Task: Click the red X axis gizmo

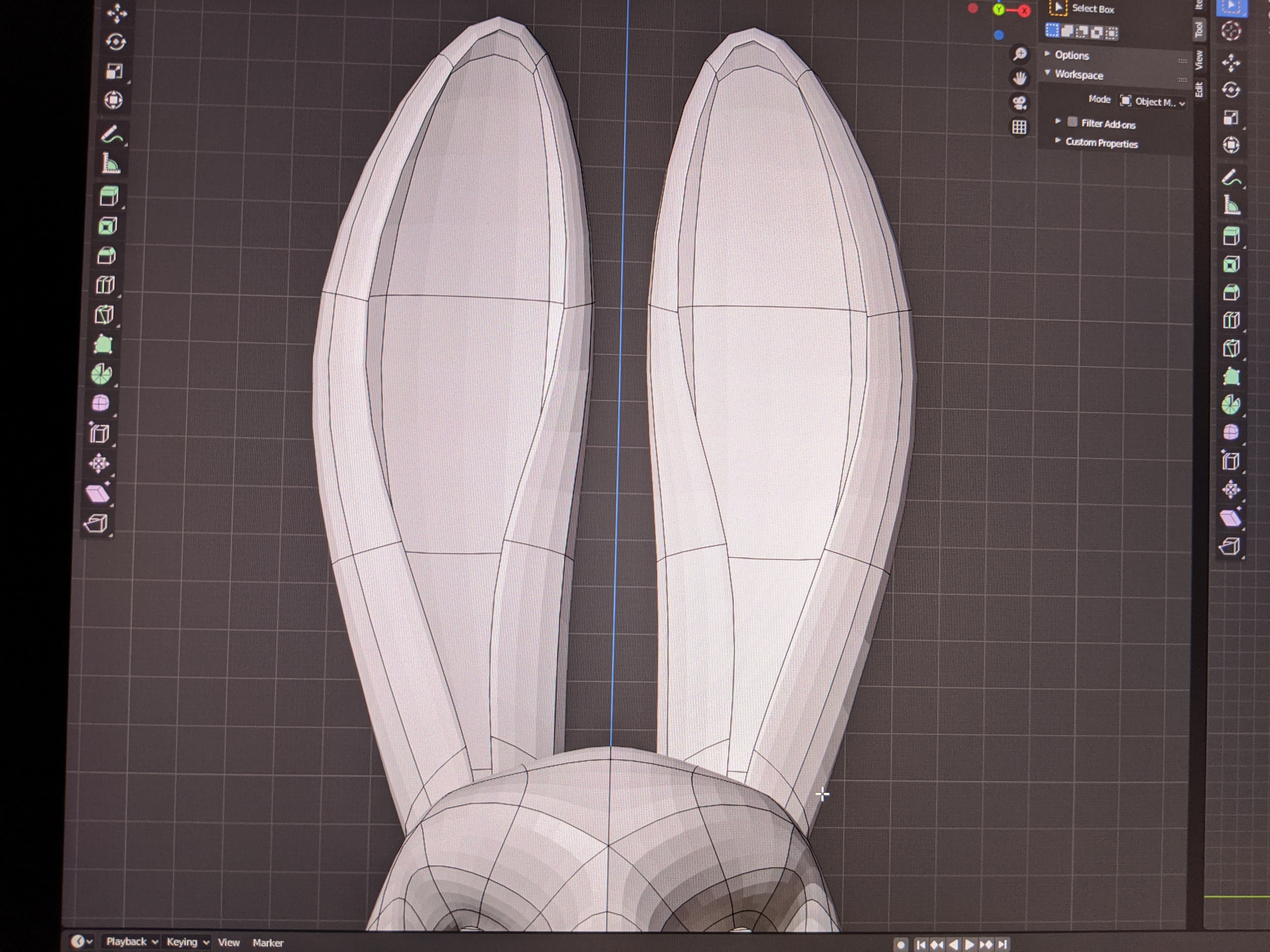Action: click(1024, 11)
